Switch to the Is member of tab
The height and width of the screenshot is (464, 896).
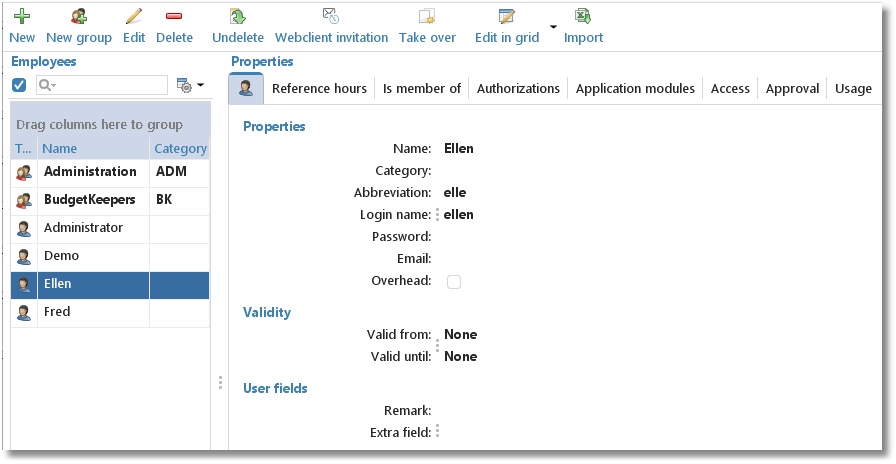click(422, 89)
